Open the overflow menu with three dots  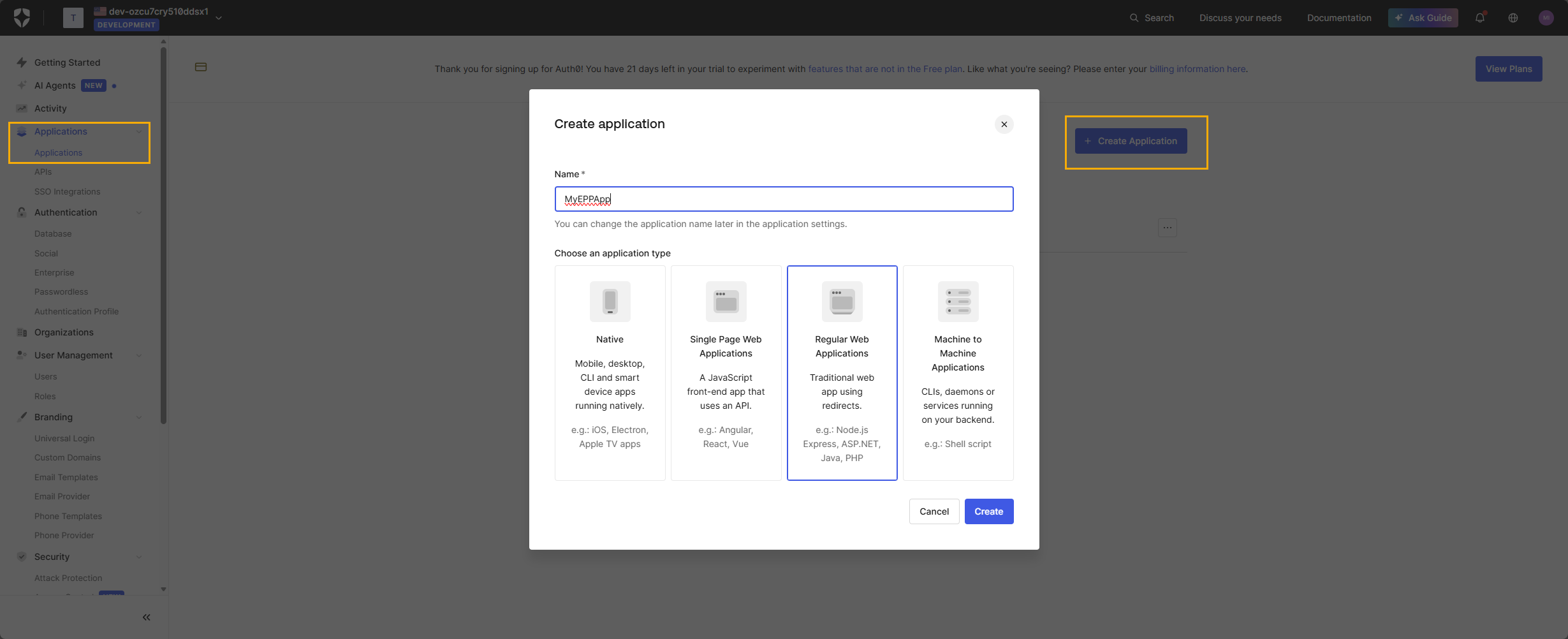(1167, 227)
